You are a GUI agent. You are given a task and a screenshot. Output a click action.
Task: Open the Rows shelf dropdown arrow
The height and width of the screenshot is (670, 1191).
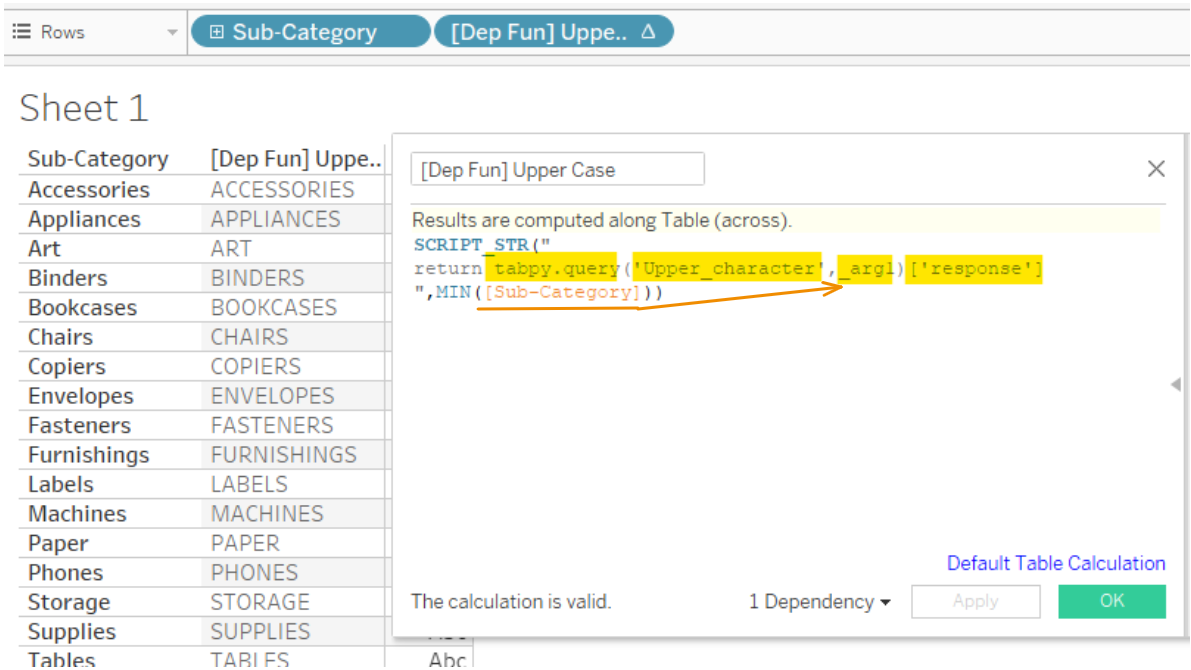point(172,33)
